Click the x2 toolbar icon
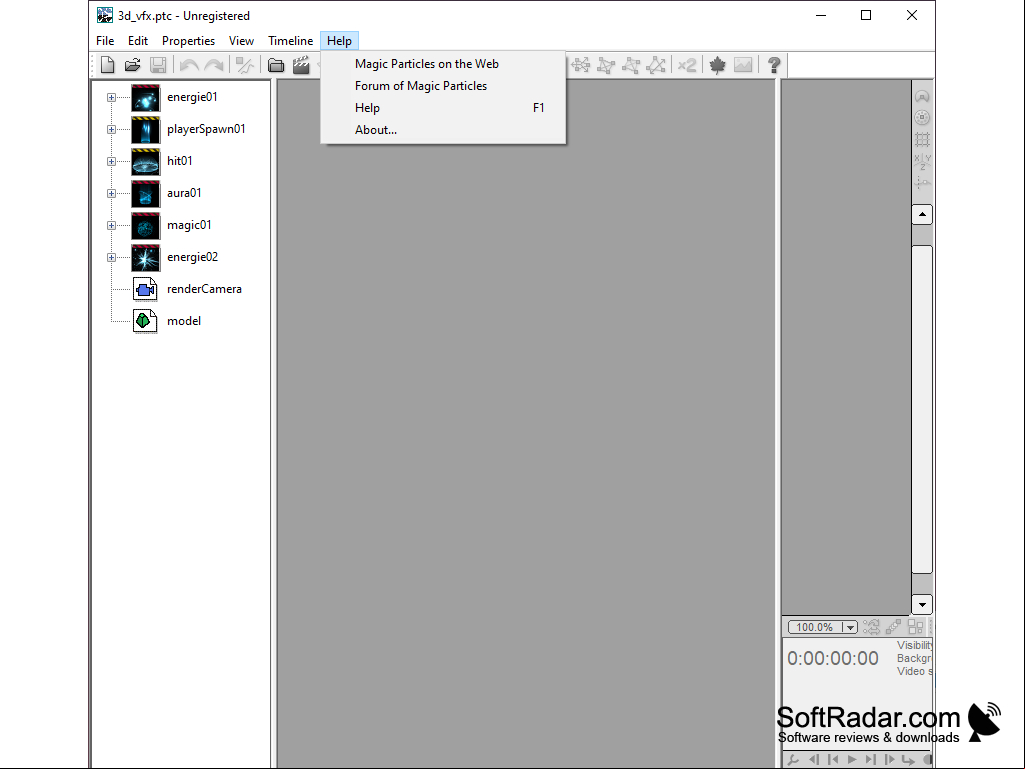This screenshot has width=1025, height=769. tap(687, 65)
